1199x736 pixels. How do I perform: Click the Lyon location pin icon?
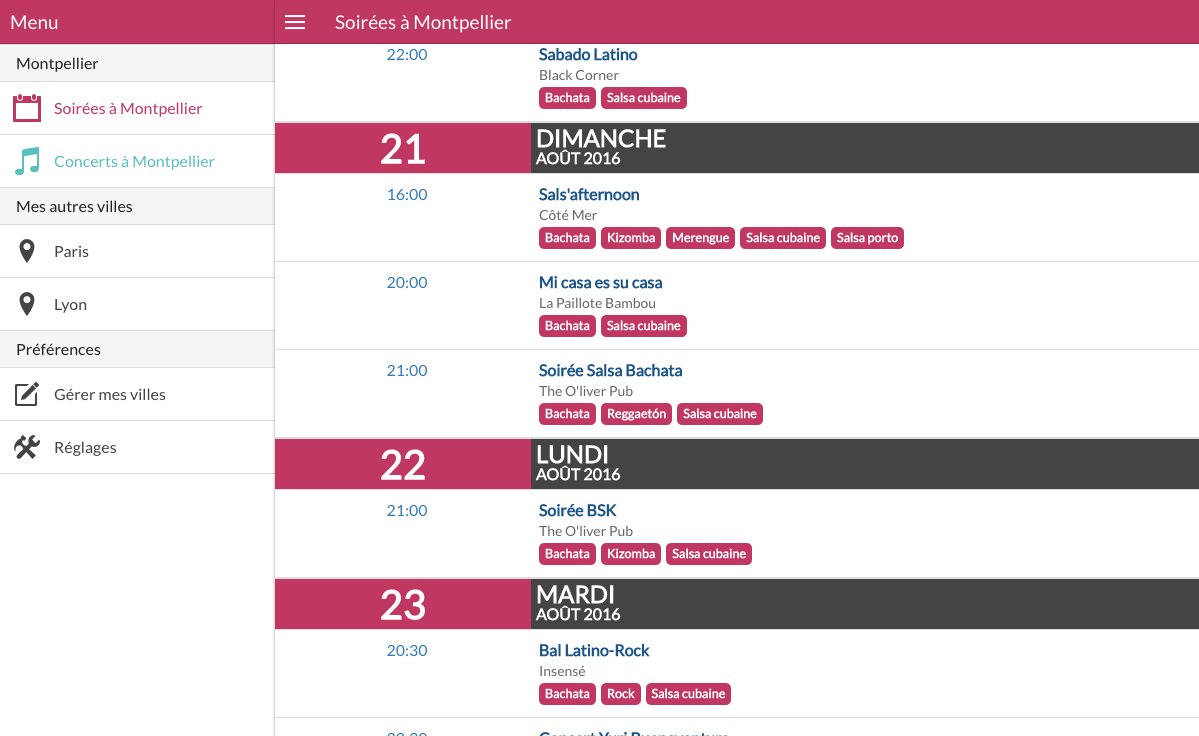click(27, 304)
